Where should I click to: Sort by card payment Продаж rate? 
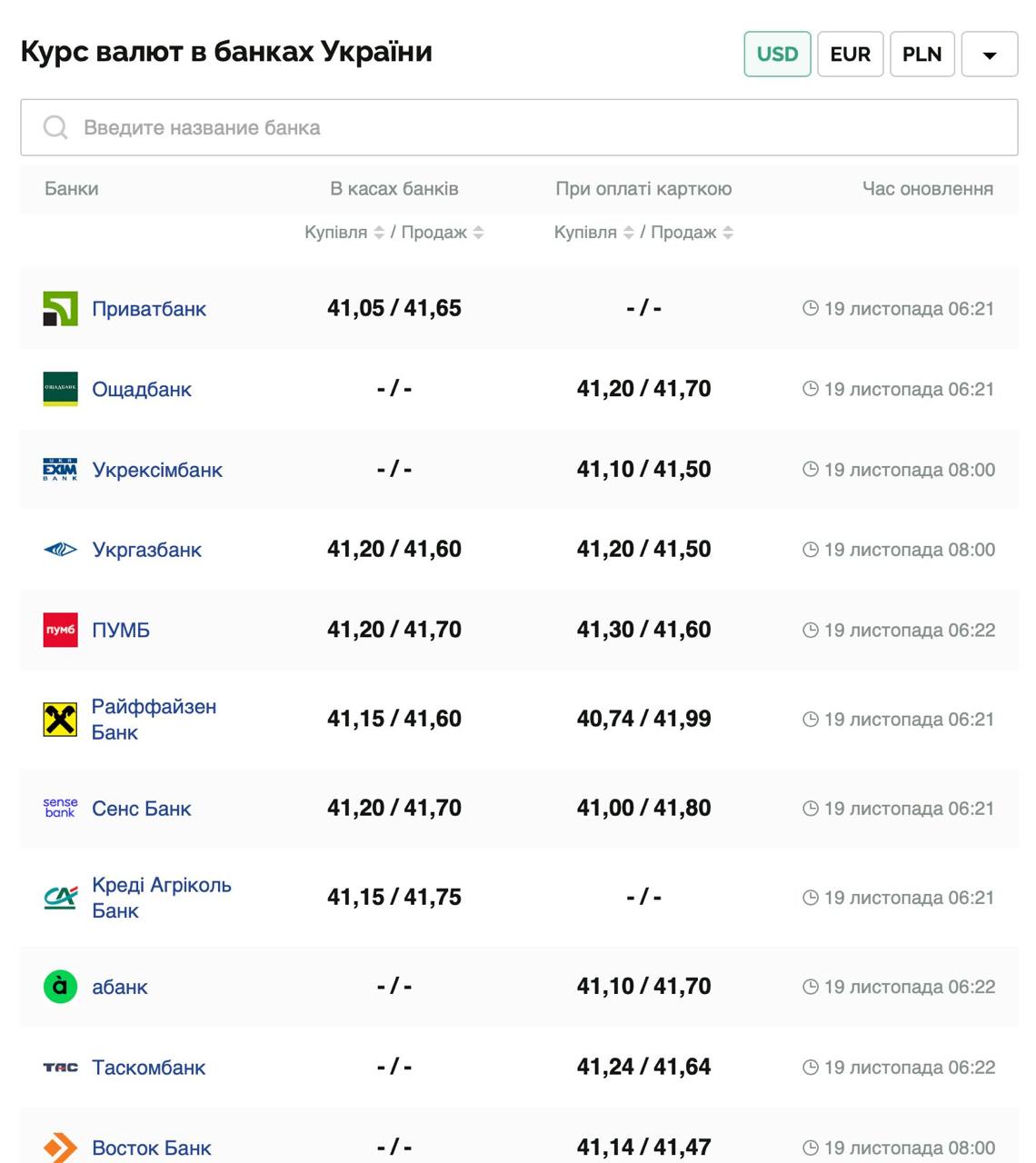[x=728, y=233]
